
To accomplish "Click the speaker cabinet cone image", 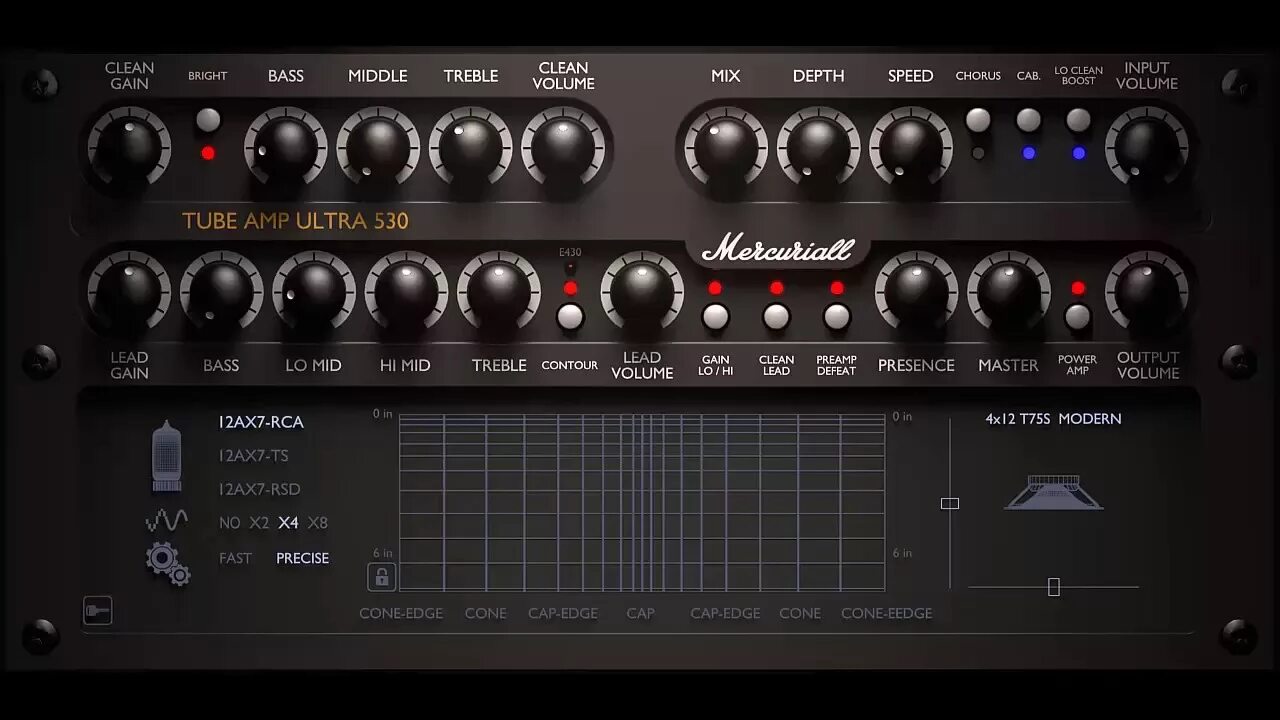I will 1053,493.
